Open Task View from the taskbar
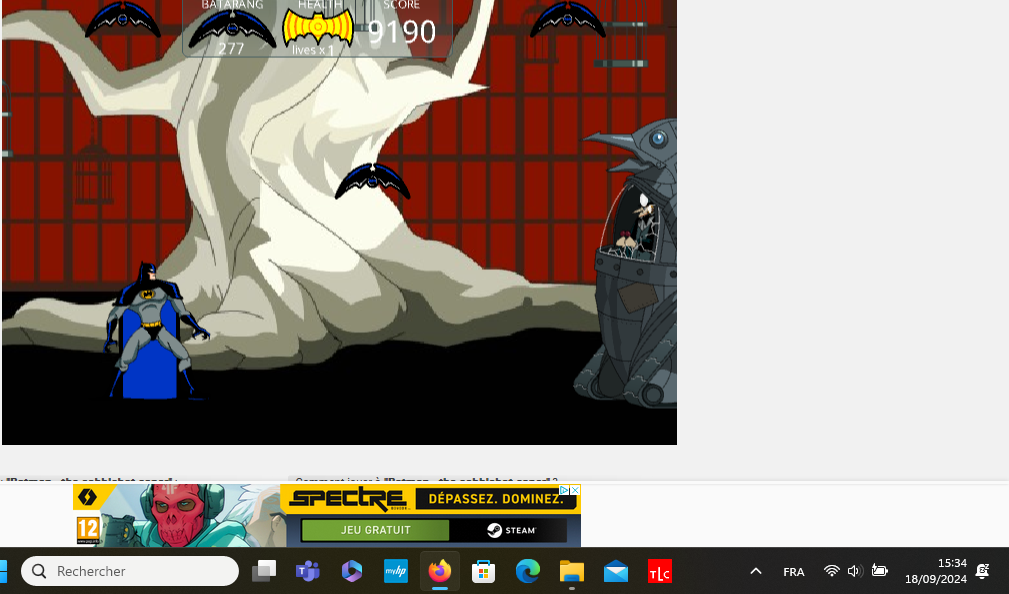Screen dimensions: 1009x594 click(x=264, y=571)
